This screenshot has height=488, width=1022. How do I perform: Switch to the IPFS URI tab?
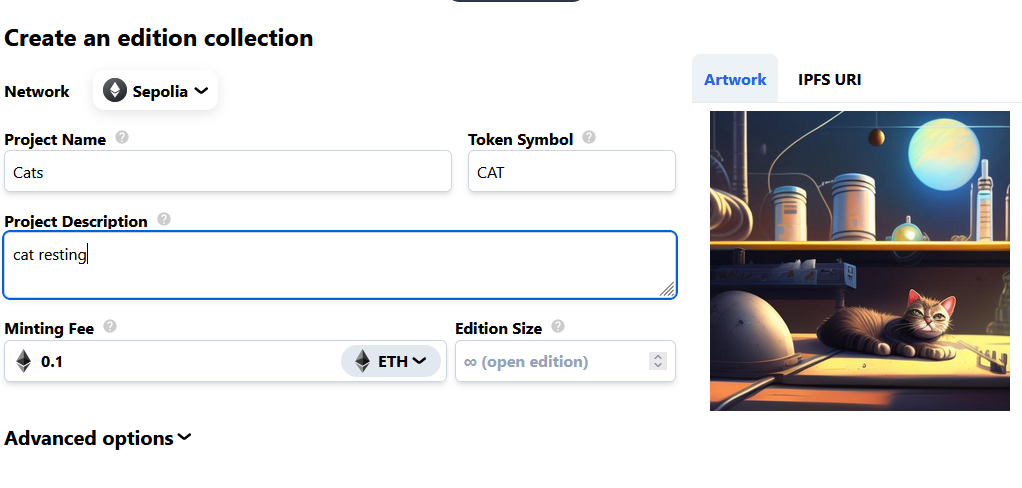(x=829, y=79)
